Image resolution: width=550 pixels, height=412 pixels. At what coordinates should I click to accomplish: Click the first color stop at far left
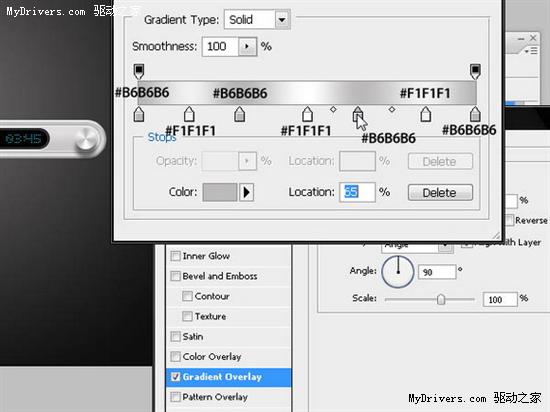pos(139,114)
